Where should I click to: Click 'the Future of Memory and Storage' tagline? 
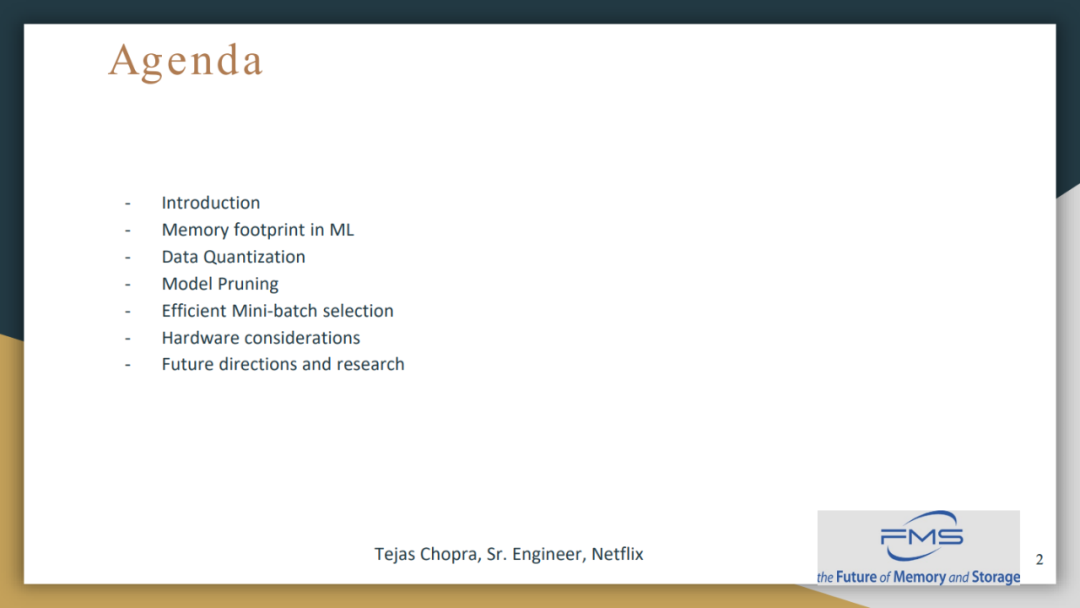click(918, 577)
